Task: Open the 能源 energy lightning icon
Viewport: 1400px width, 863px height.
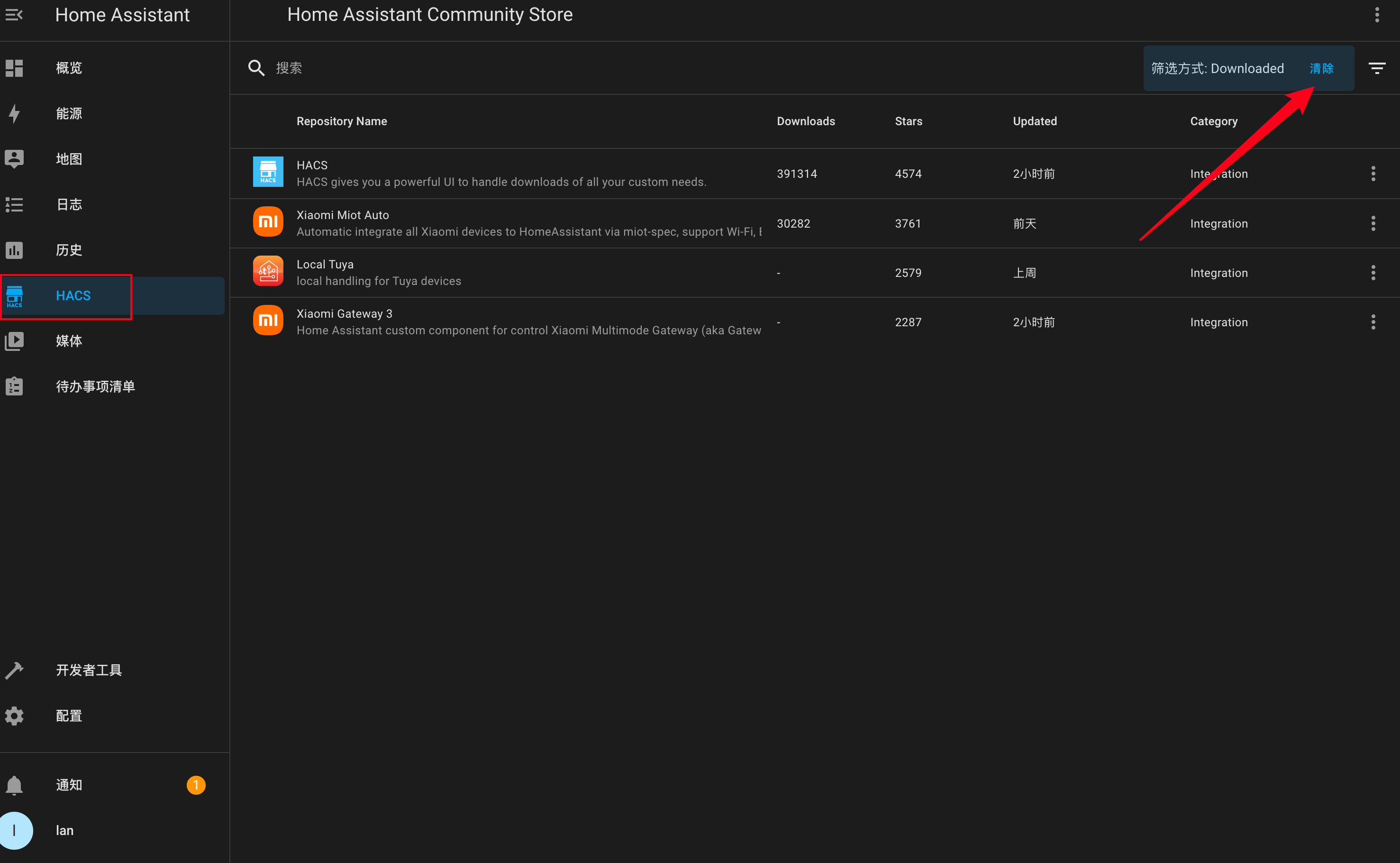Action: [14, 114]
